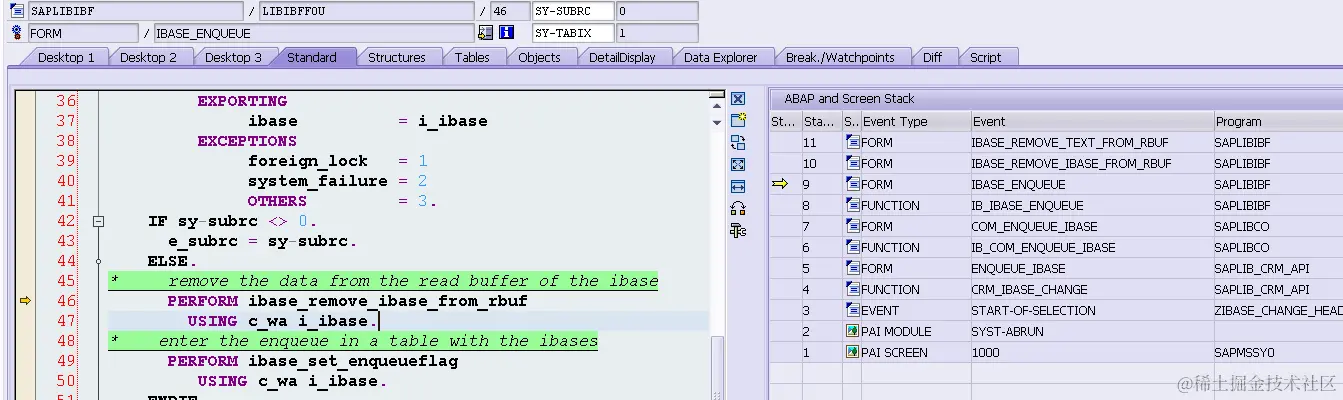Click the SY-TABIX field
Viewport: 1343px width, 400px height.
572,33
